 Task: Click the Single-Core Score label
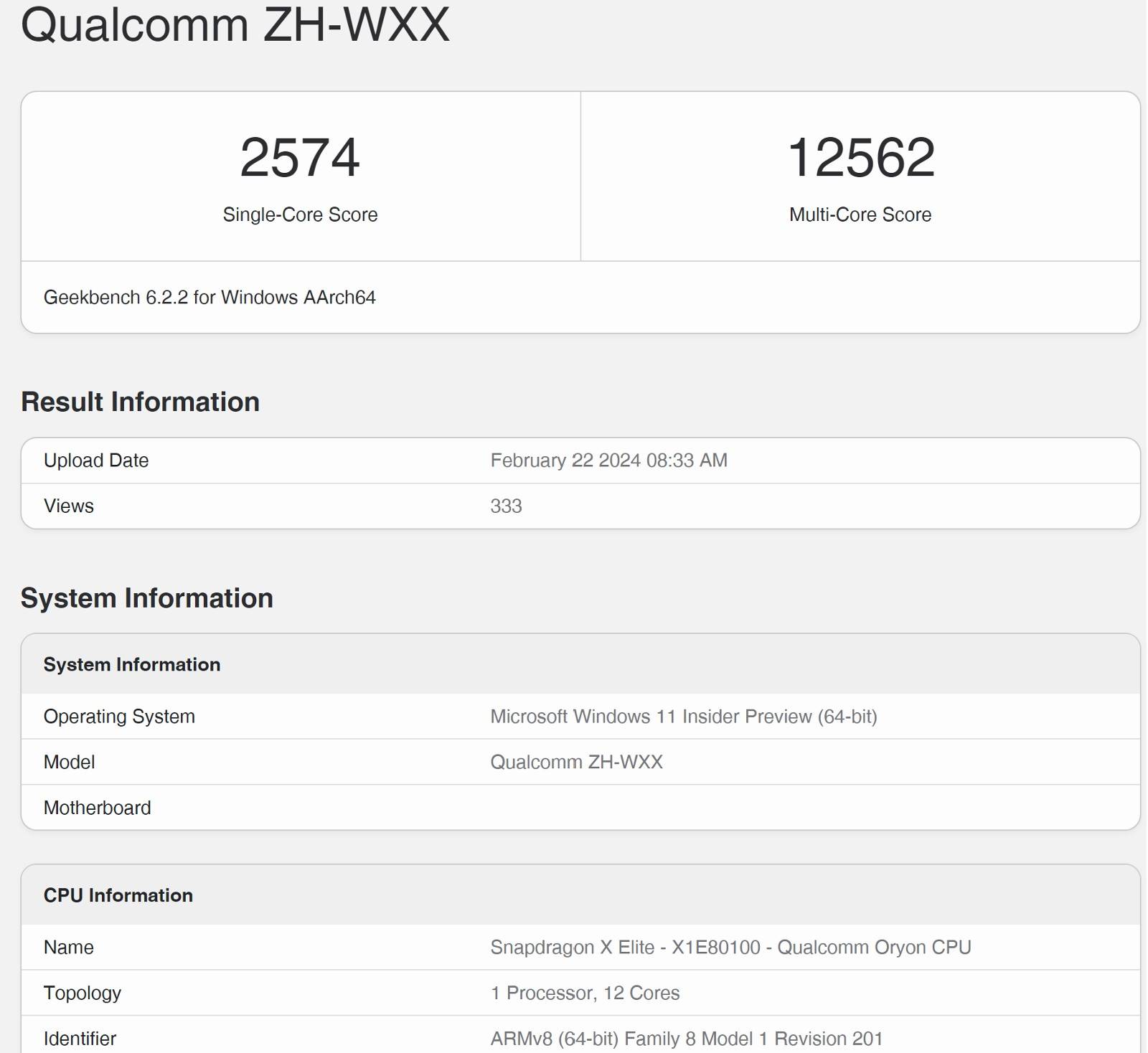tap(300, 214)
